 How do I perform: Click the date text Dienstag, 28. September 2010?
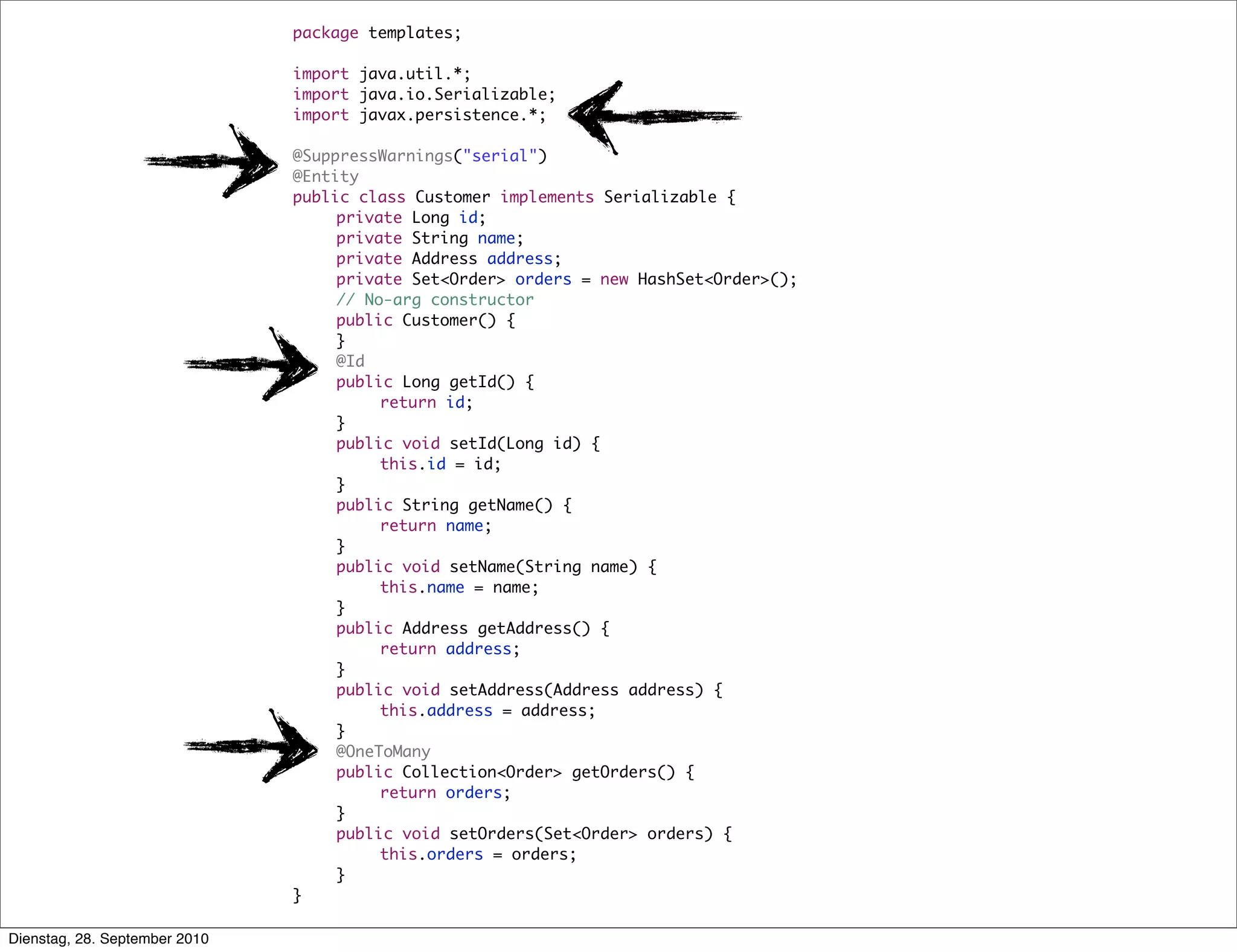point(109,939)
